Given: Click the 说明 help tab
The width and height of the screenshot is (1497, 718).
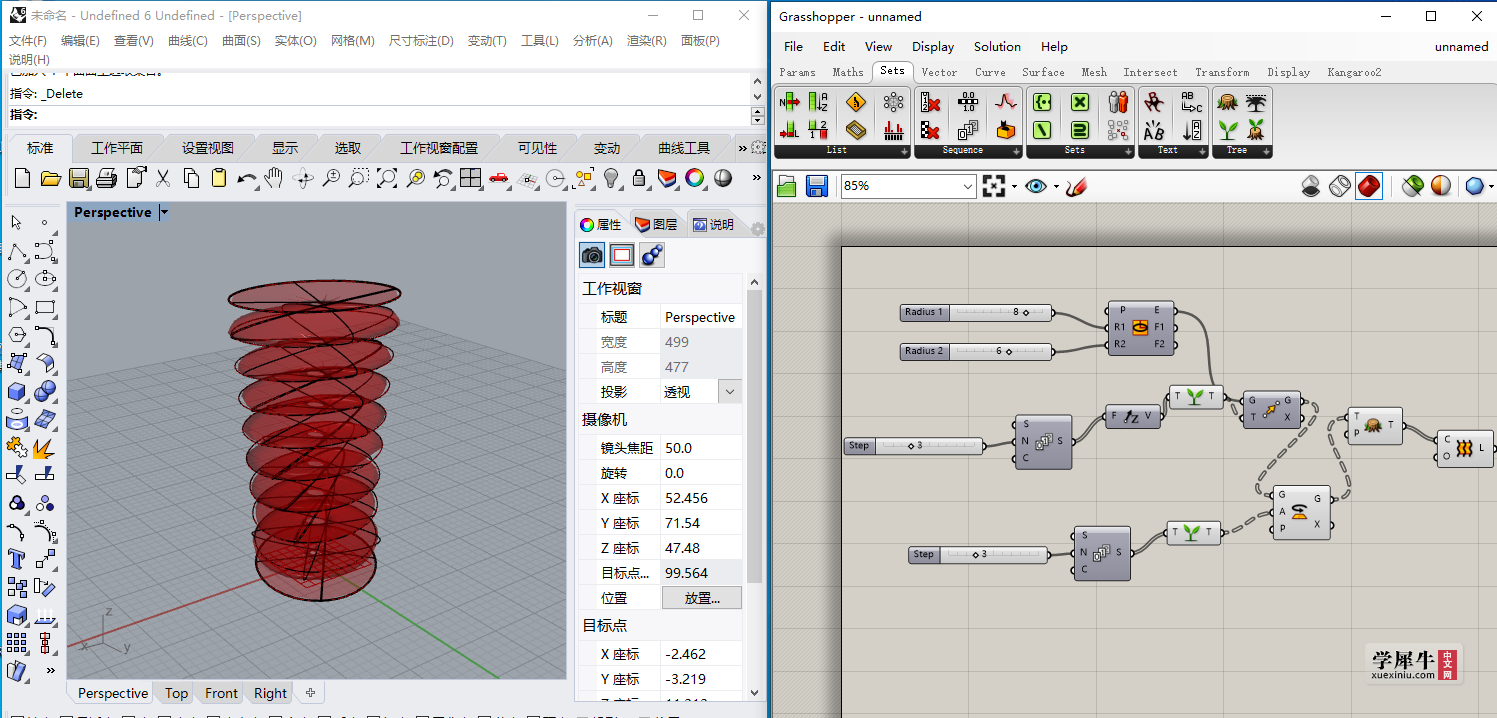Looking at the screenshot, I should coord(713,224).
